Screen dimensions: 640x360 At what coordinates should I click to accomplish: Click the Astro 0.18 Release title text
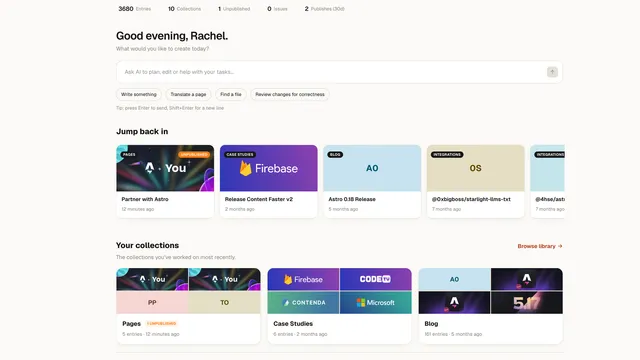click(352, 199)
